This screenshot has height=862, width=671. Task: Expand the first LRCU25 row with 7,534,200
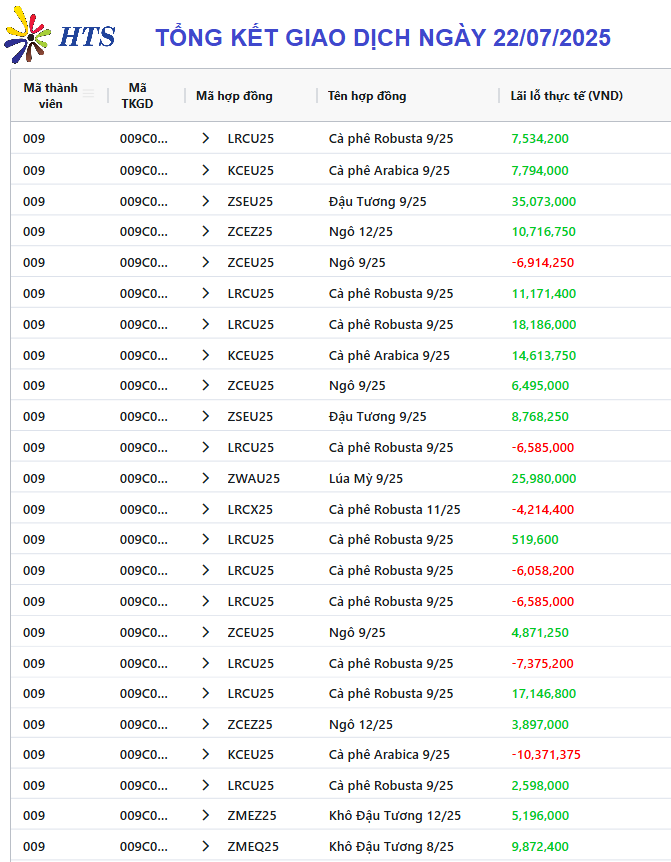pyautogui.click(x=206, y=138)
